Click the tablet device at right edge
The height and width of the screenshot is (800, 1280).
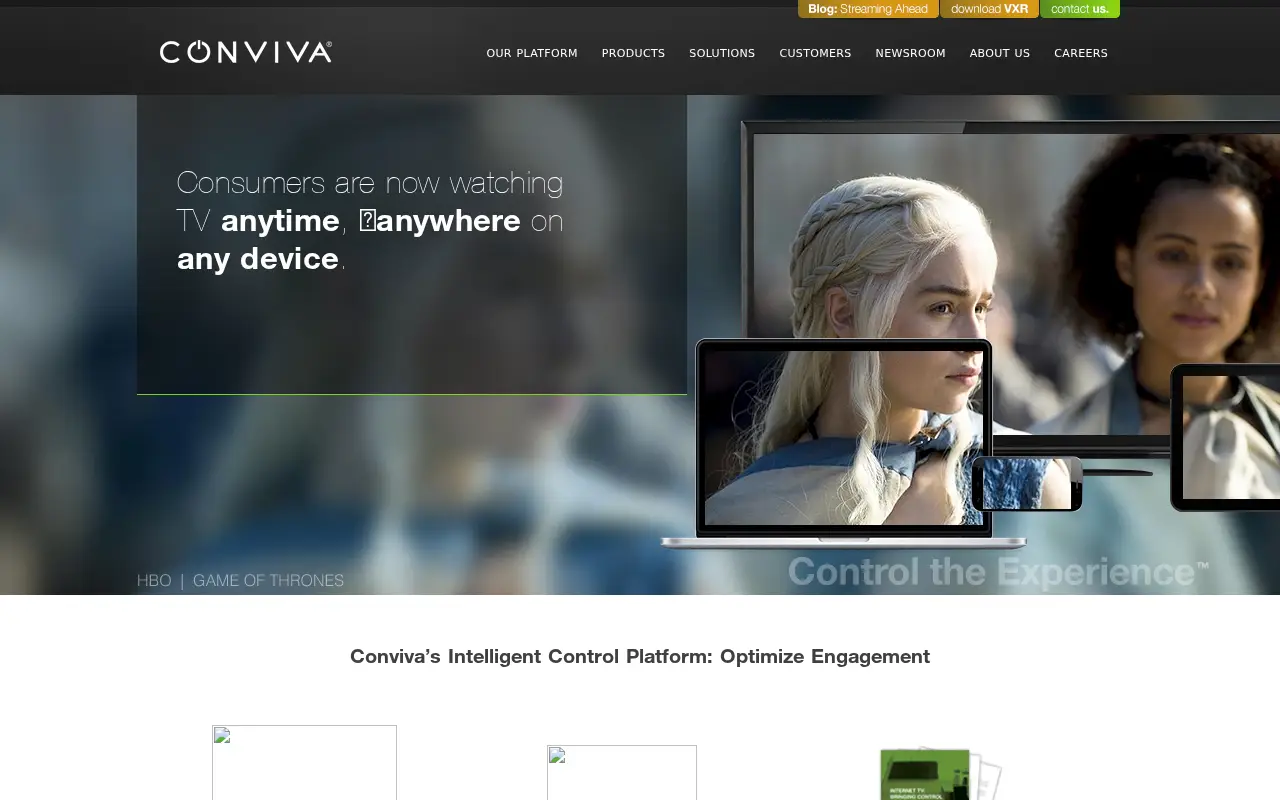1225,437
